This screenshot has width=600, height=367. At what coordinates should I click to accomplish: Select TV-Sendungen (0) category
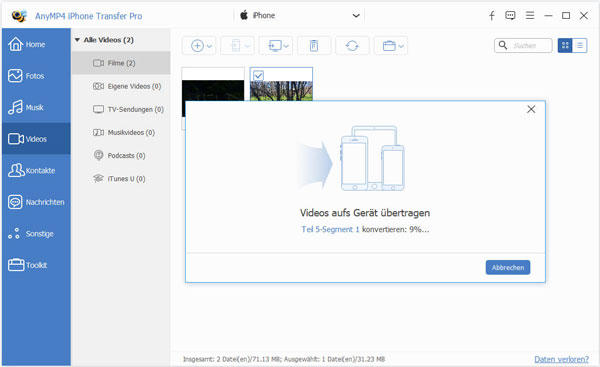121,109
